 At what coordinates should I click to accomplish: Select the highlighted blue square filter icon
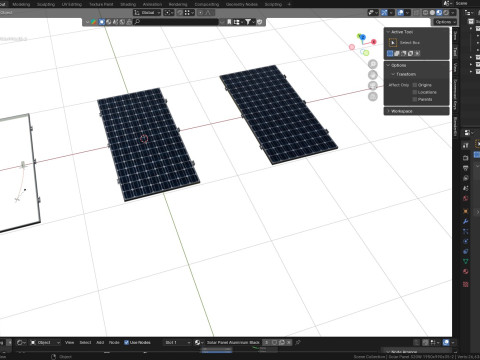[x=102, y=22]
